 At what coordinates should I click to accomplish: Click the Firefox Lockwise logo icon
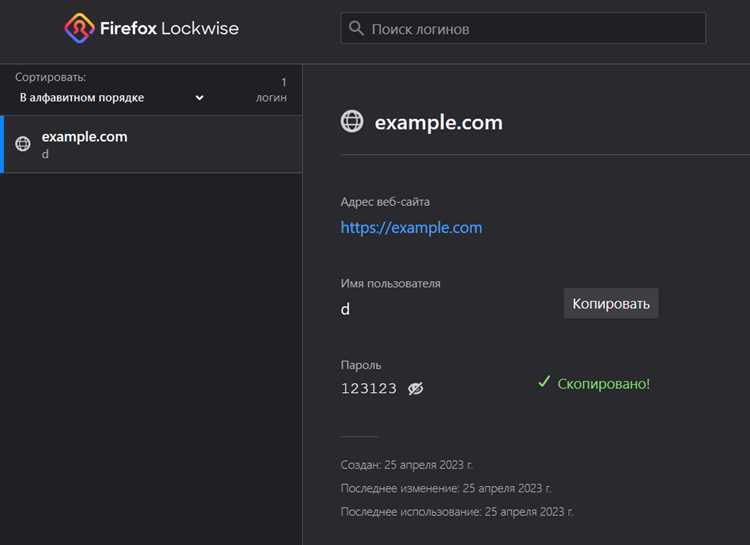(x=79, y=28)
